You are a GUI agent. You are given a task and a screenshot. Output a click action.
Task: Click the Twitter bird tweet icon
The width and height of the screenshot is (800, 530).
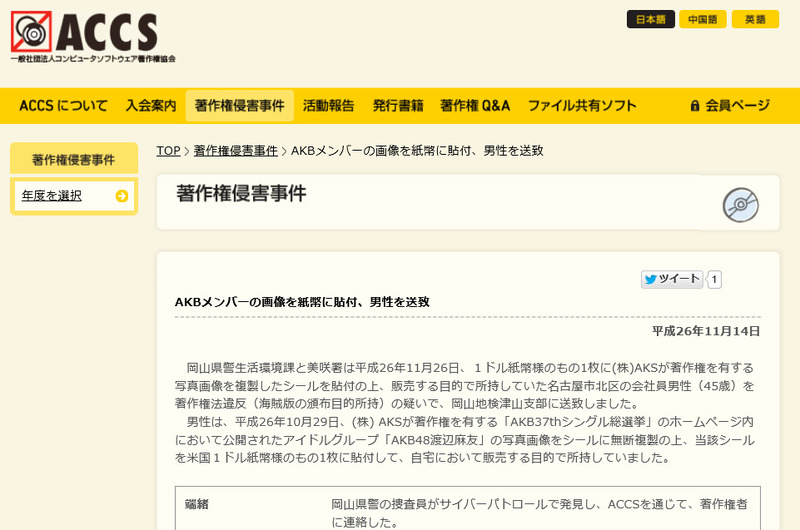tap(651, 279)
